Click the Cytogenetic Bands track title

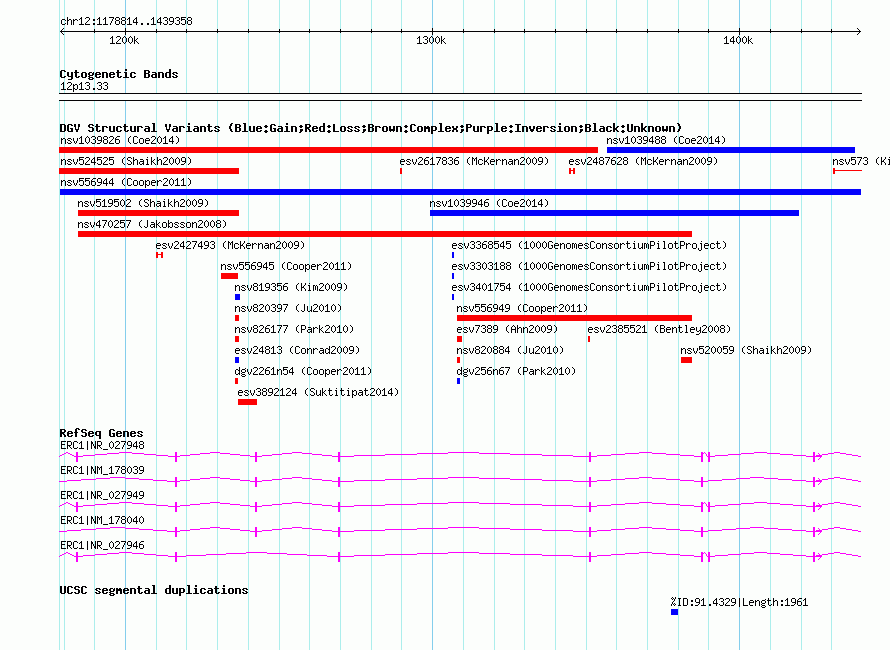click(x=119, y=74)
